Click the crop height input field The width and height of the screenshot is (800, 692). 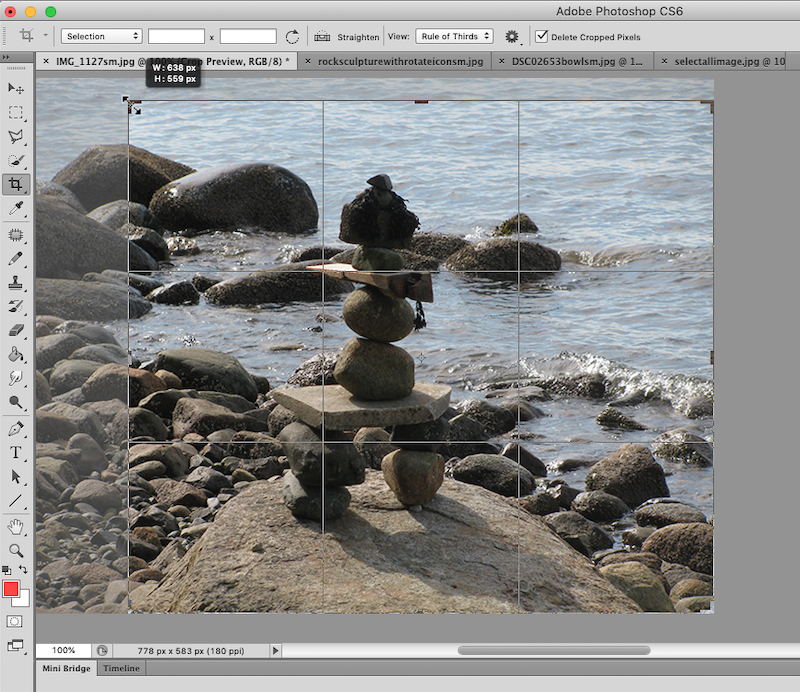click(x=248, y=36)
